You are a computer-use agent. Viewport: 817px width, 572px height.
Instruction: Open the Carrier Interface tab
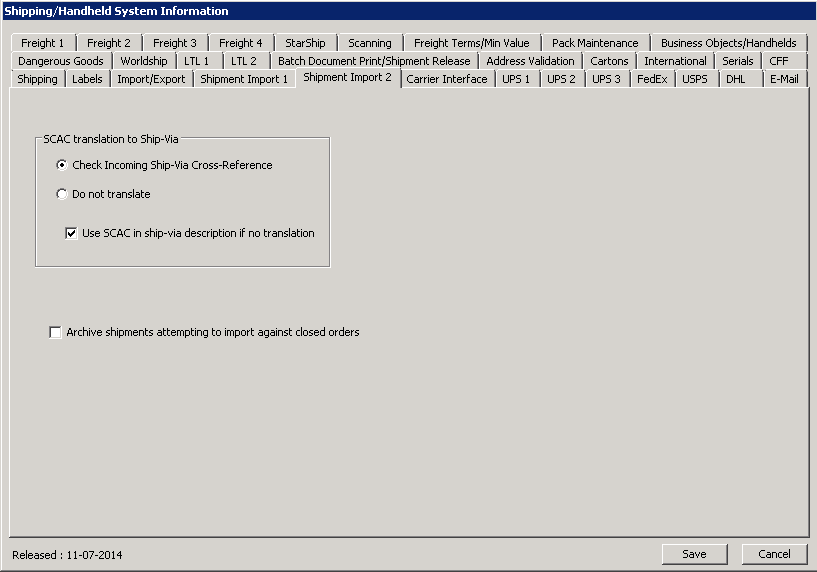[447, 79]
